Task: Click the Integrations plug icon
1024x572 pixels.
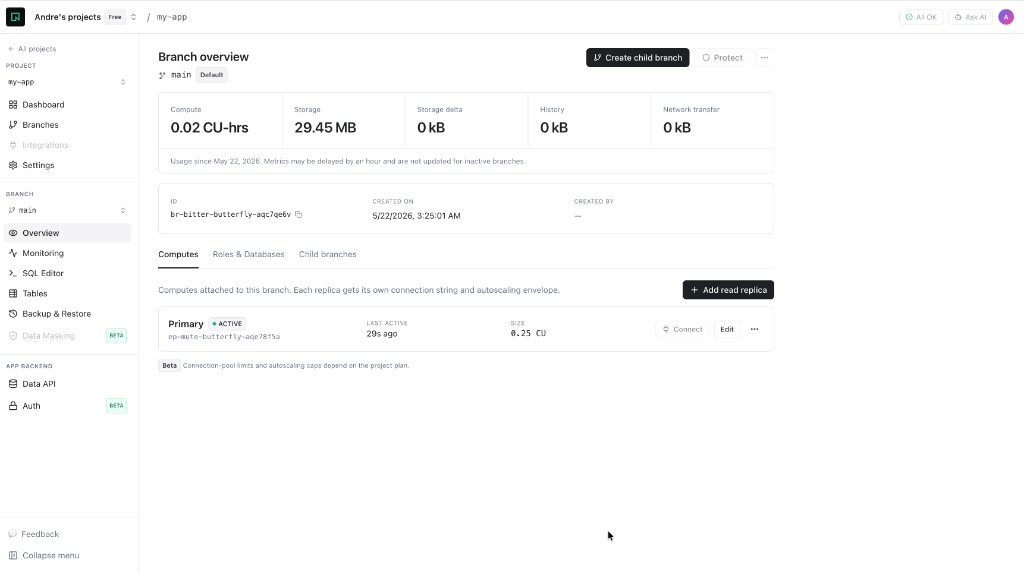Action: point(13,145)
